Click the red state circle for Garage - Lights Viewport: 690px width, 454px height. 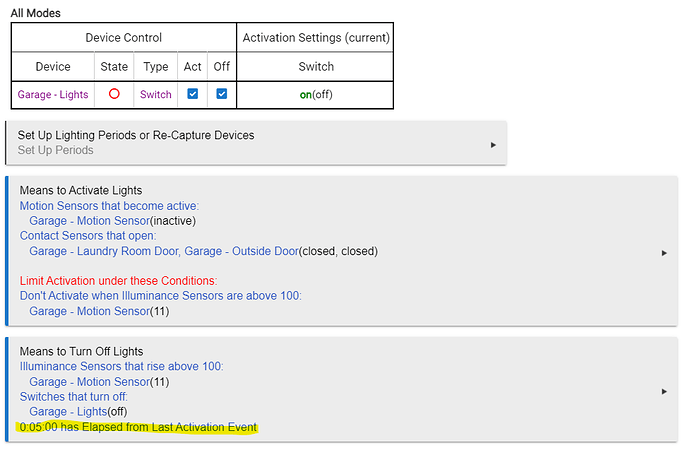[x=114, y=95]
